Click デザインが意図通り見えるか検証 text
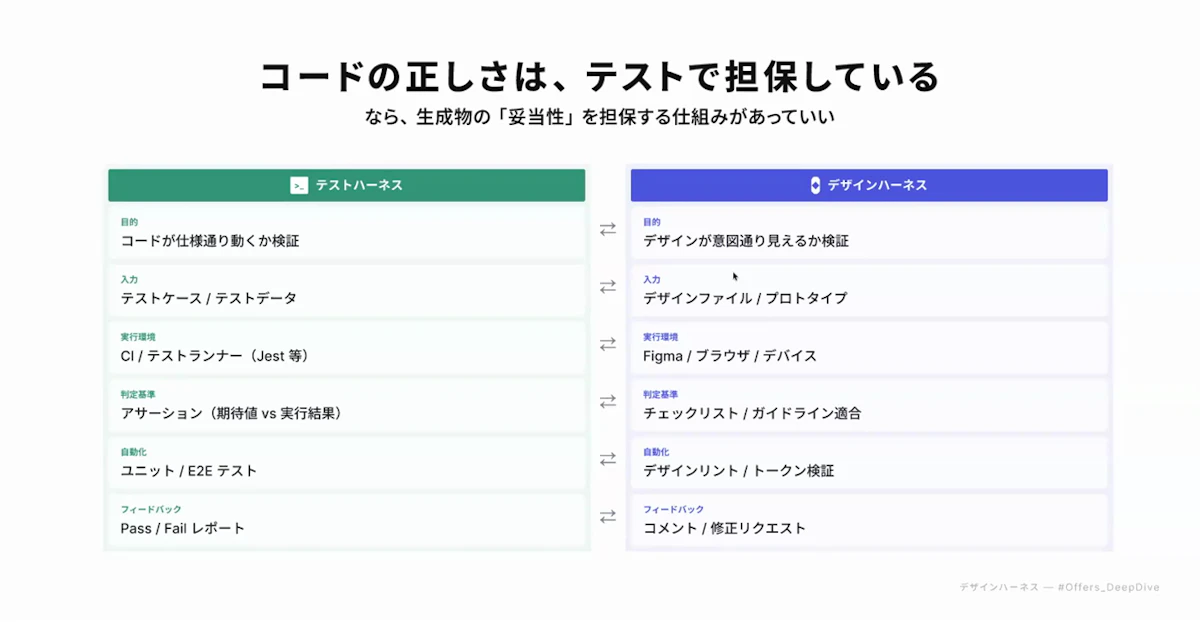This screenshot has width=1200, height=622. tap(746, 241)
